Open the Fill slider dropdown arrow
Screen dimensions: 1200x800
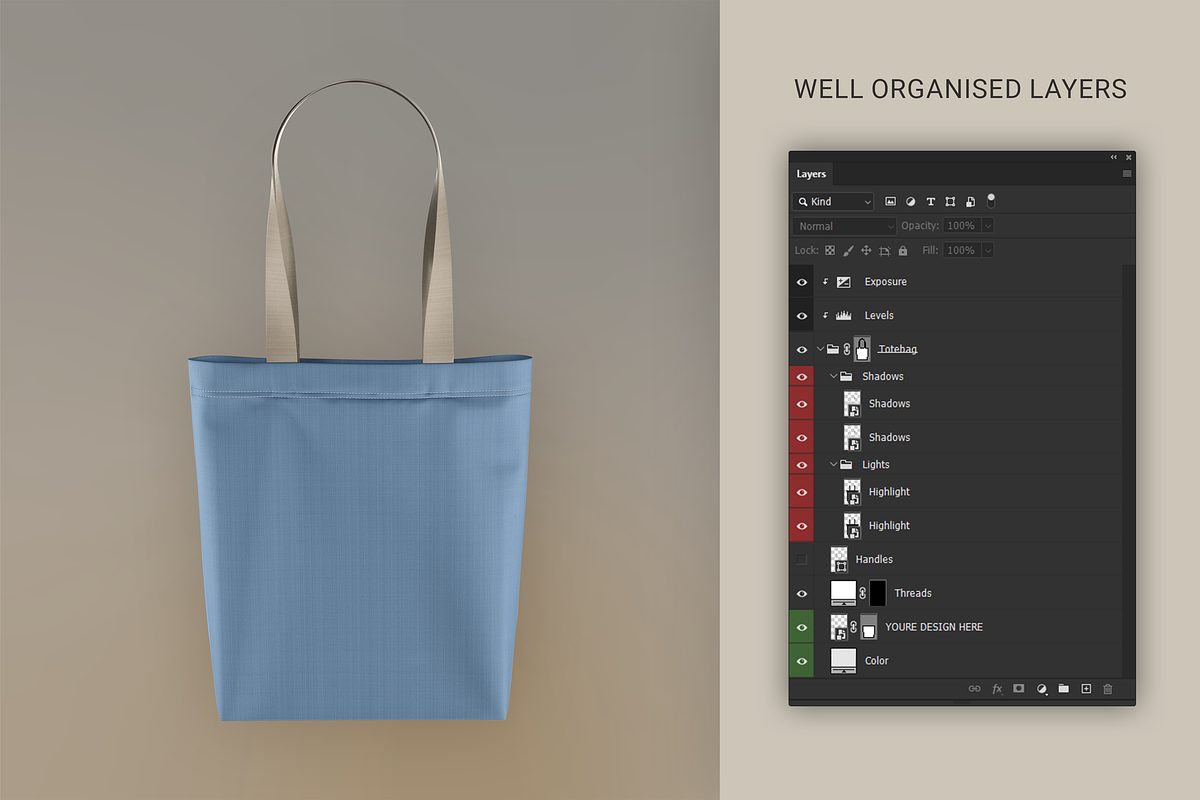(x=987, y=250)
